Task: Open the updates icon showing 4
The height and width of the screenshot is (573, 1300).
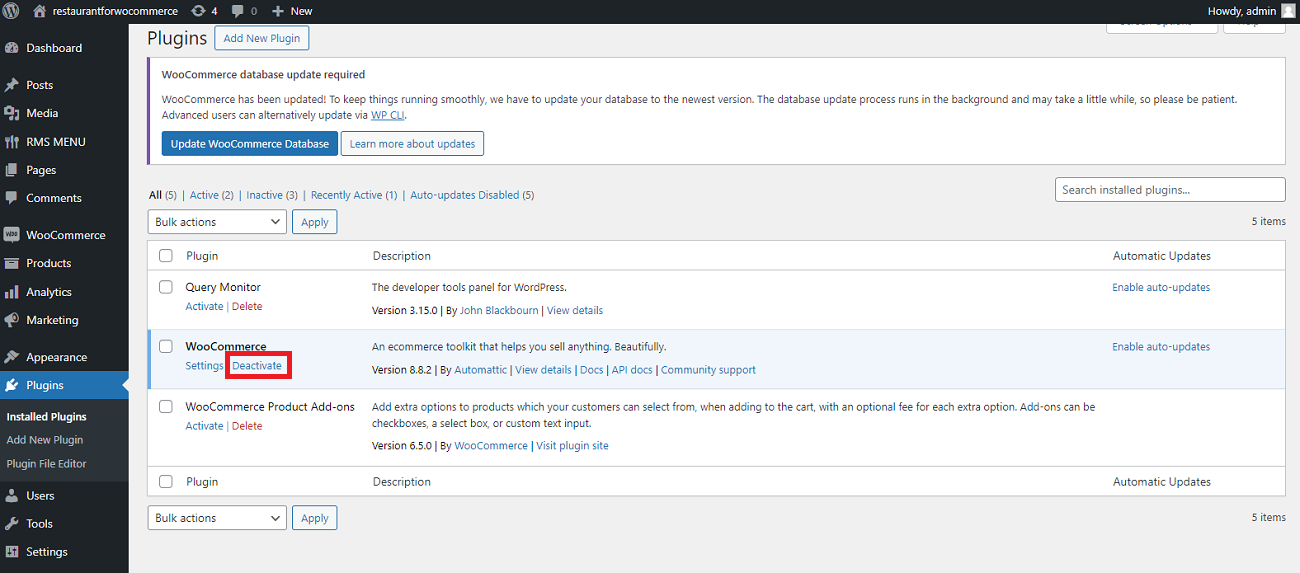Action: click(x=198, y=11)
